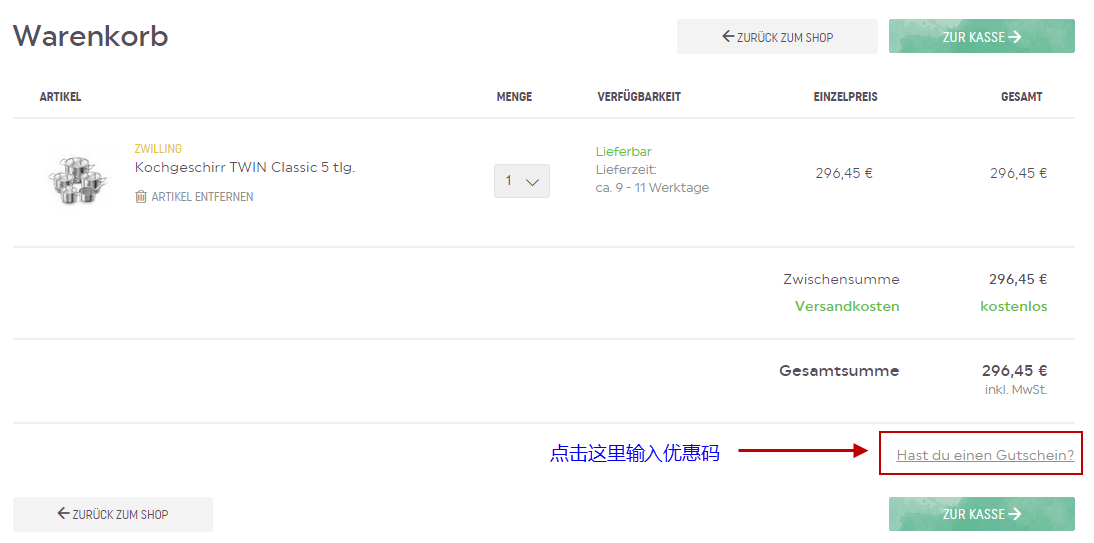
Task: Click the 'Einzelpreis' column header
Action: (x=846, y=97)
